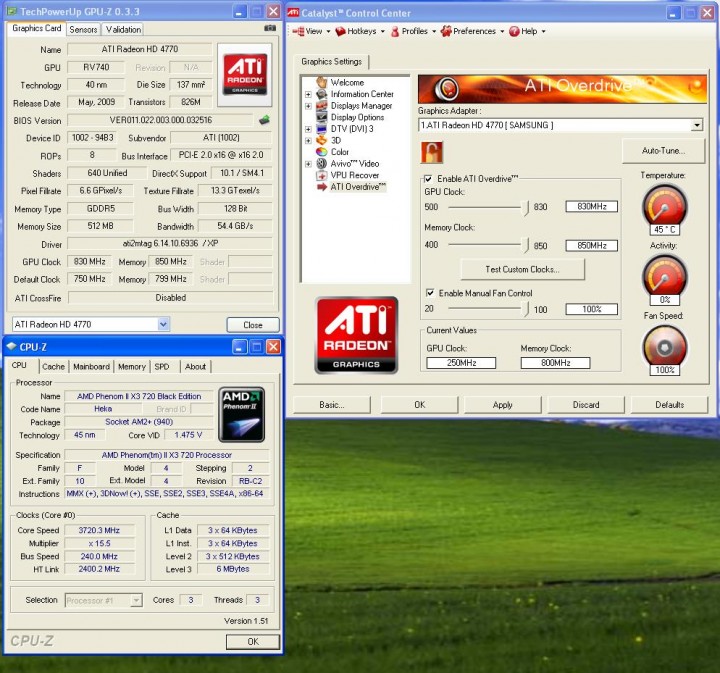Click the Activity gauge dial
Viewport: 720px width, 673px height.
click(664, 276)
